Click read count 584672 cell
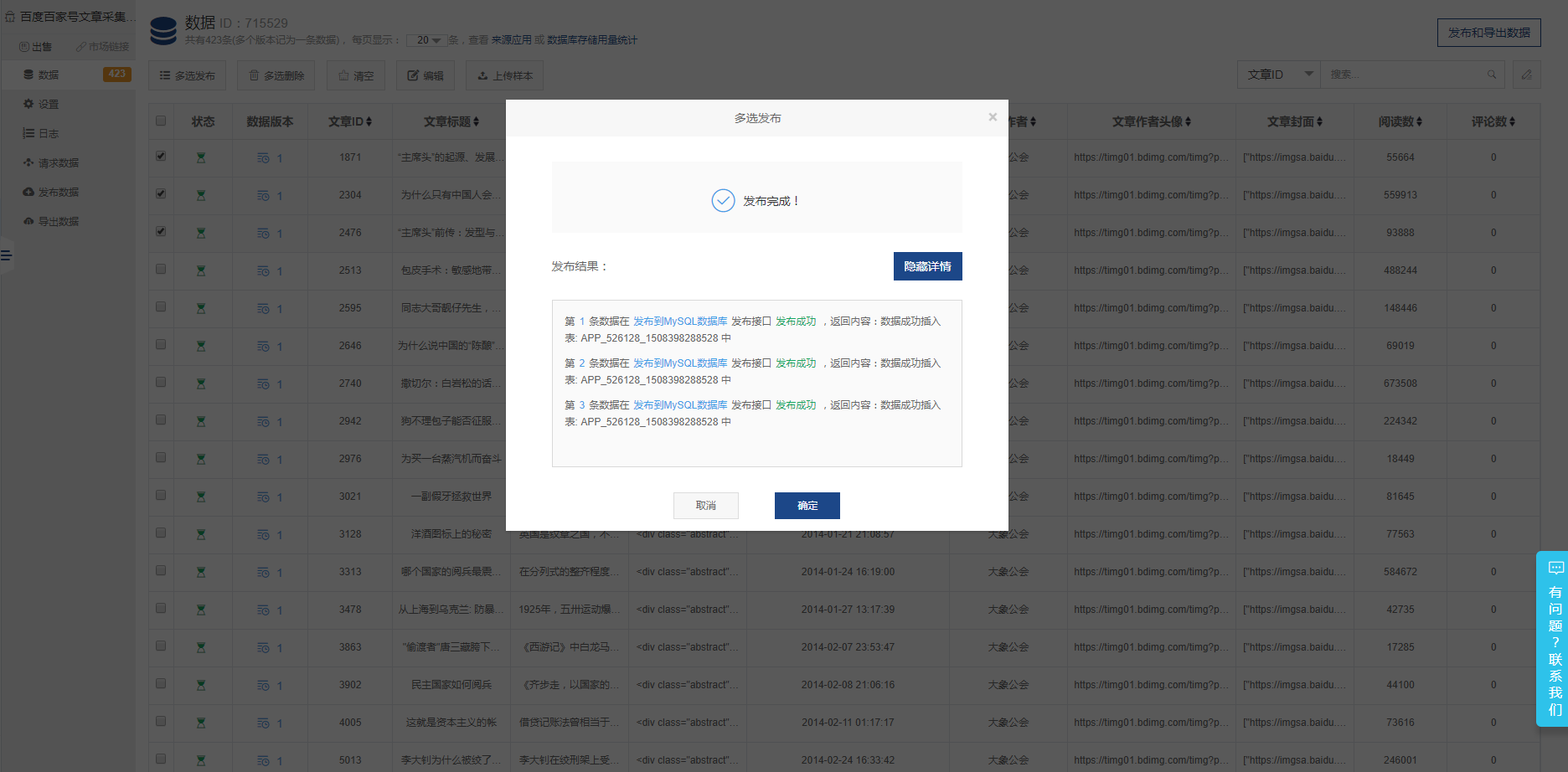This screenshot has width=1568, height=772. click(x=1400, y=572)
